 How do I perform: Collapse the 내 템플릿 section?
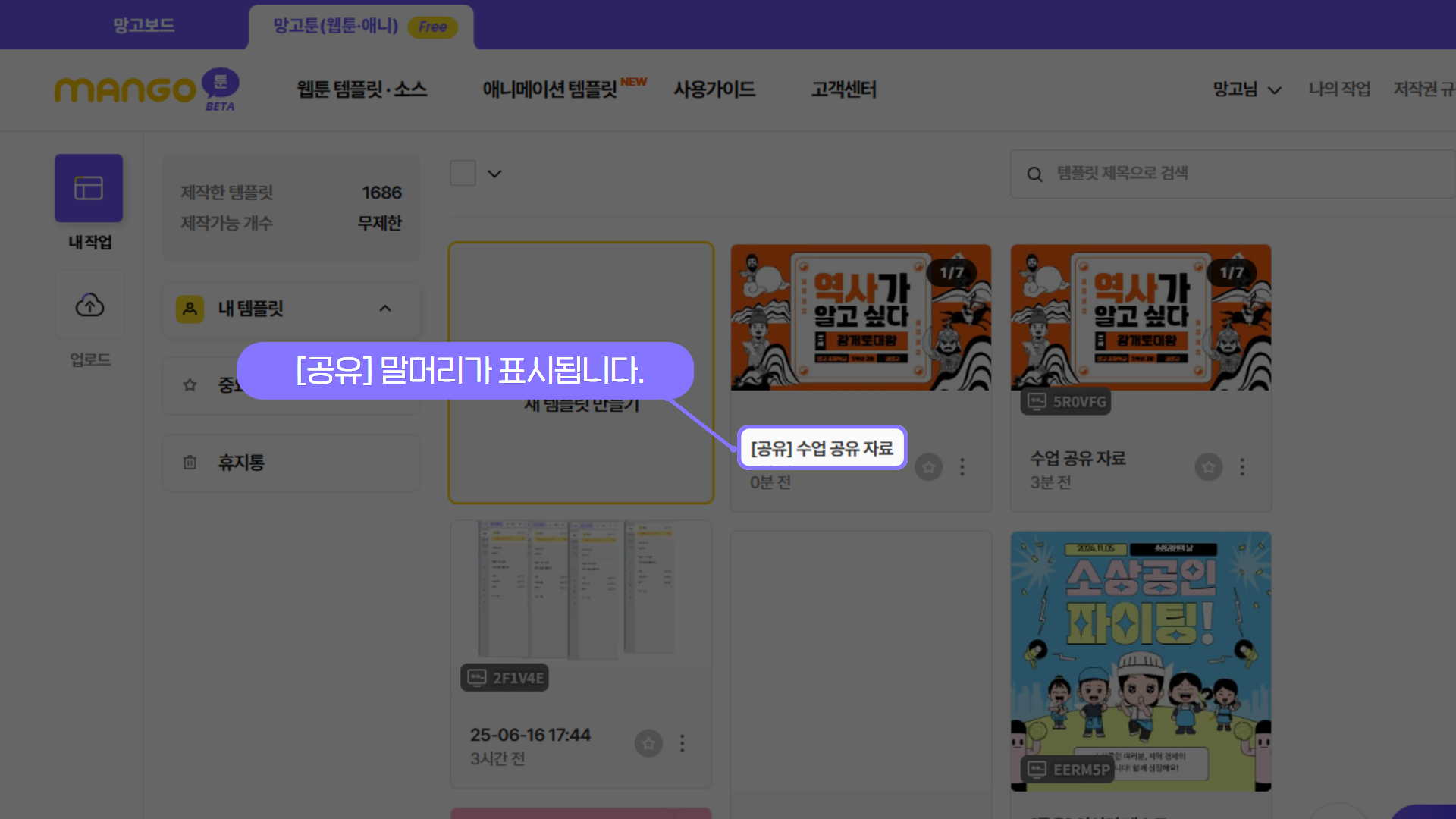[x=385, y=309]
